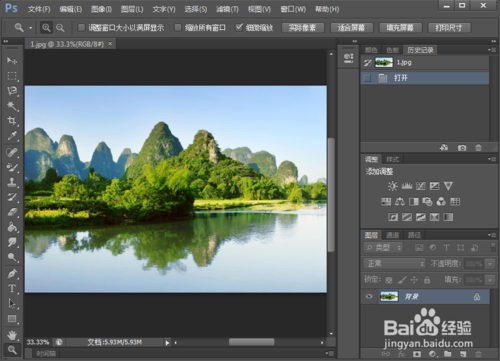Expand the 不透明度 opacity dropdown arrow
The width and height of the screenshot is (500, 361).
point(490,264)
